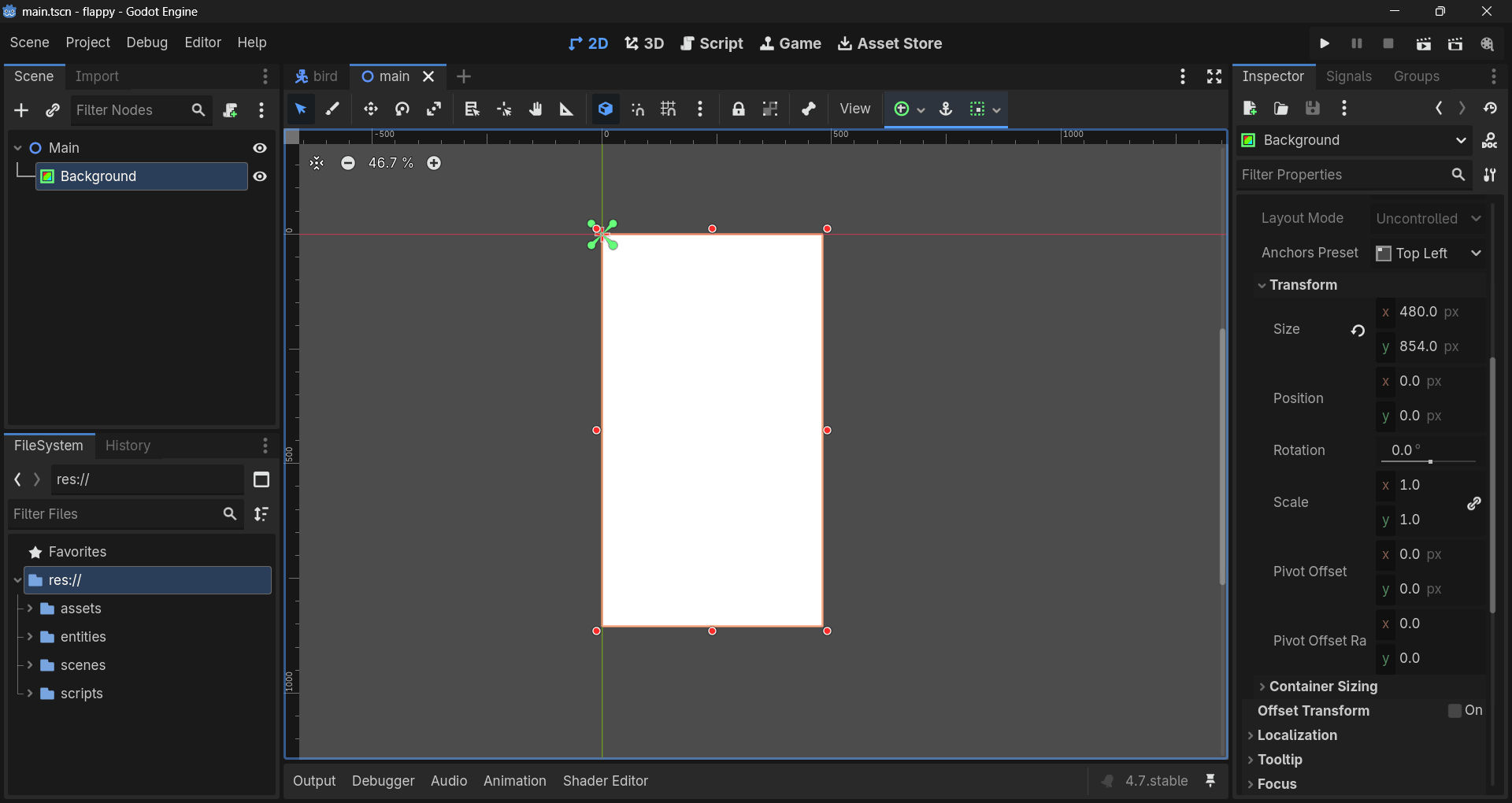Switch to the History tab
Image resolution: width=1512 pixels, height=803 pixels.
(x=128, y=446)
